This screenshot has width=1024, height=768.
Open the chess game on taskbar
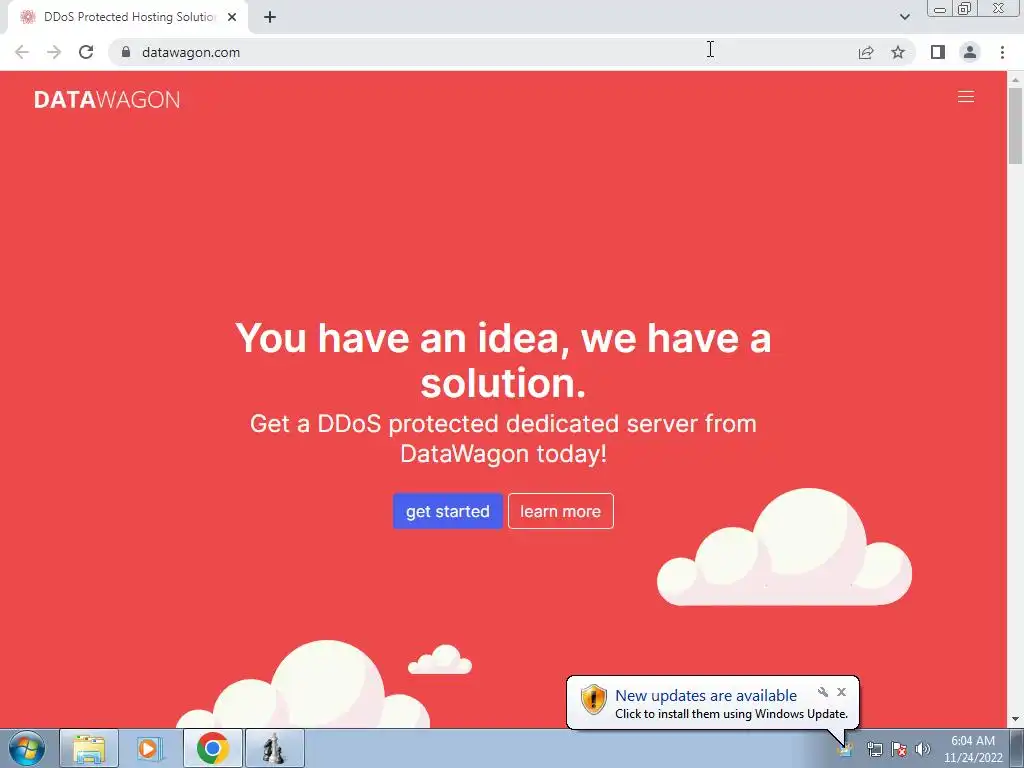click(x=274, y=748)
